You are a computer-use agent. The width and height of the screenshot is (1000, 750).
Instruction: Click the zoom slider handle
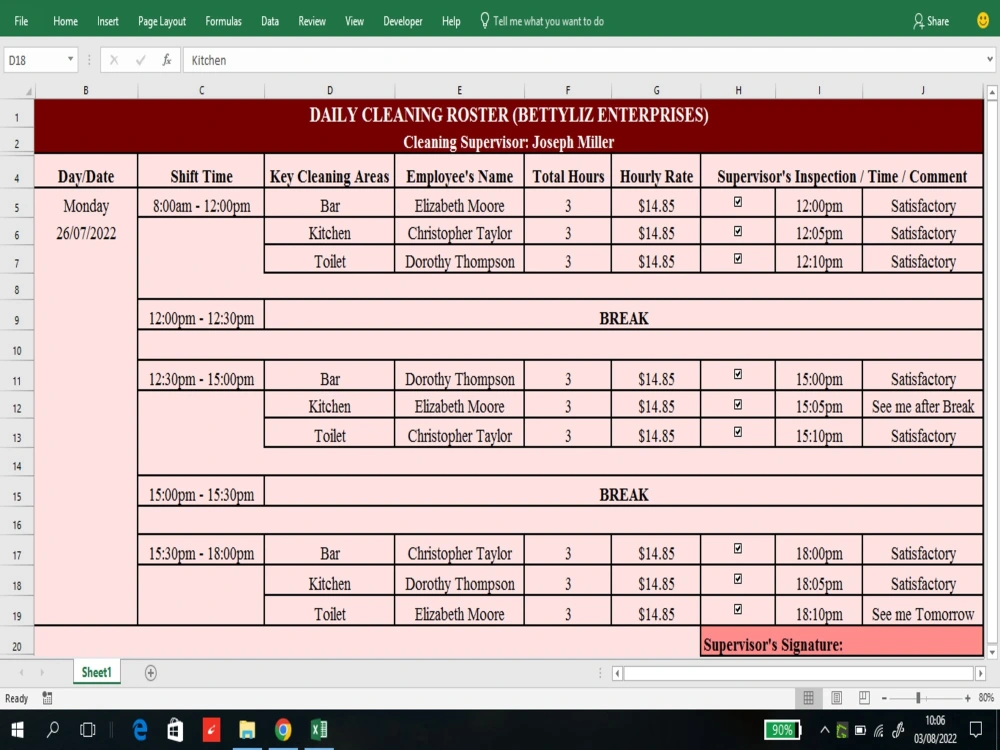[918, 698]
